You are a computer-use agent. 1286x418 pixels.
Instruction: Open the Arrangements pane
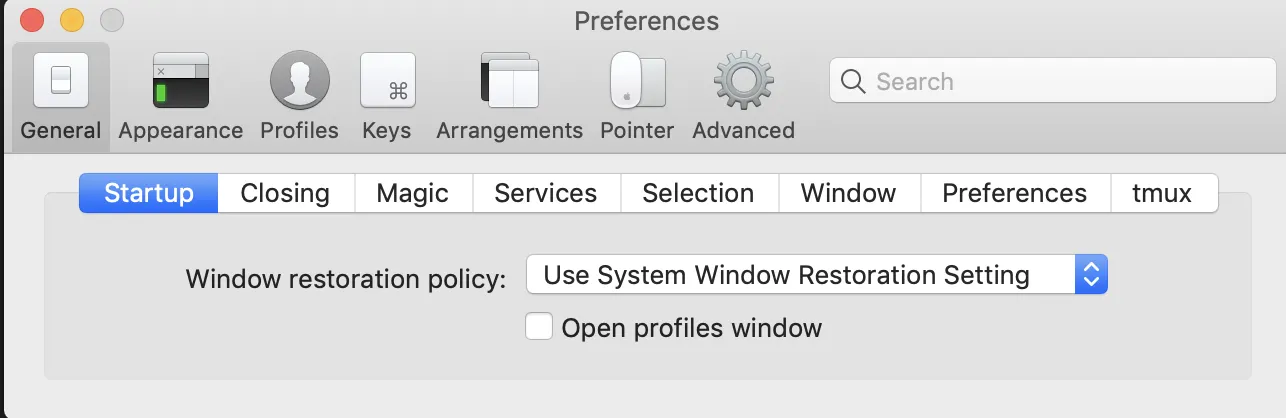pos(509,82)
